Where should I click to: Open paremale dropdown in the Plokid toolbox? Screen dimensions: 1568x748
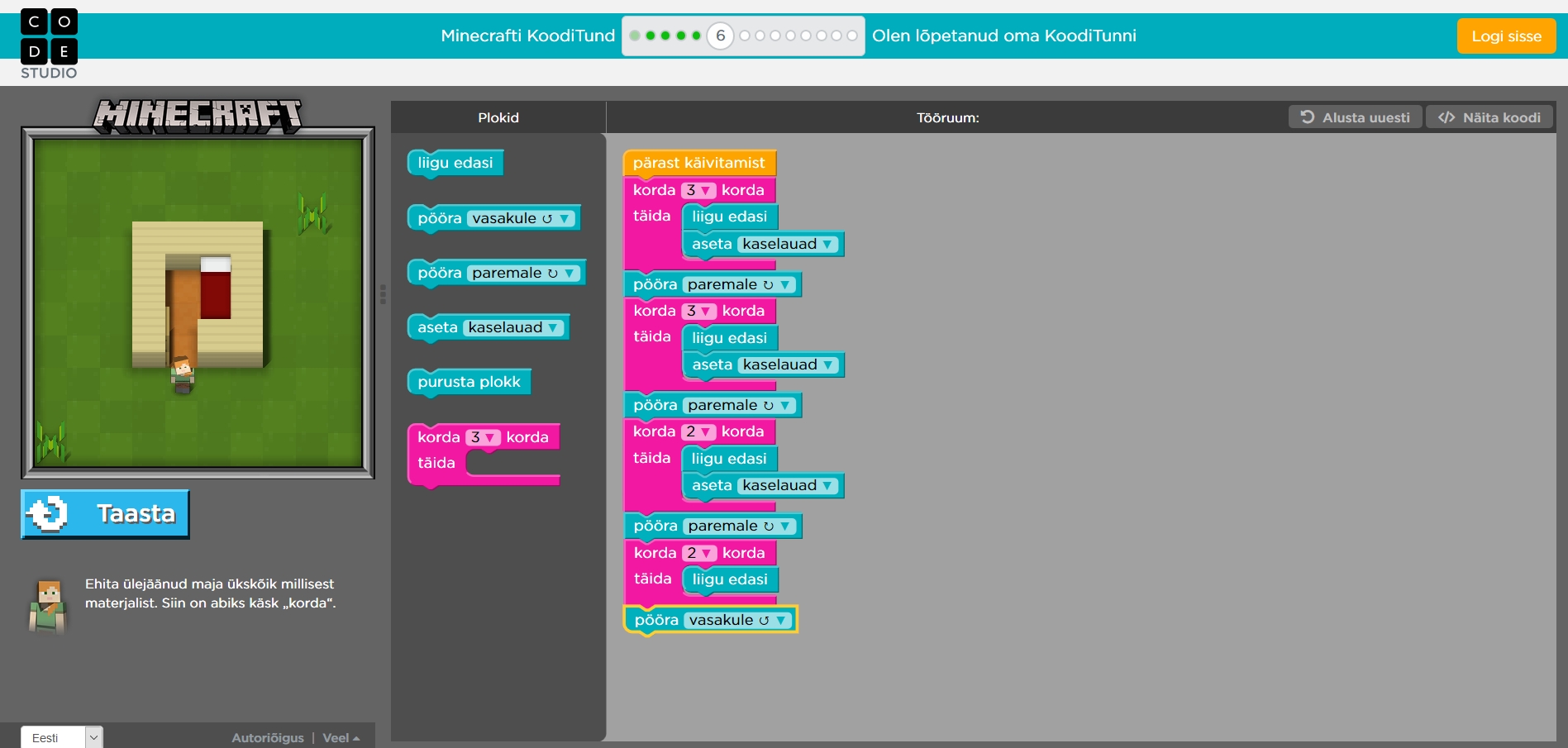522,273
